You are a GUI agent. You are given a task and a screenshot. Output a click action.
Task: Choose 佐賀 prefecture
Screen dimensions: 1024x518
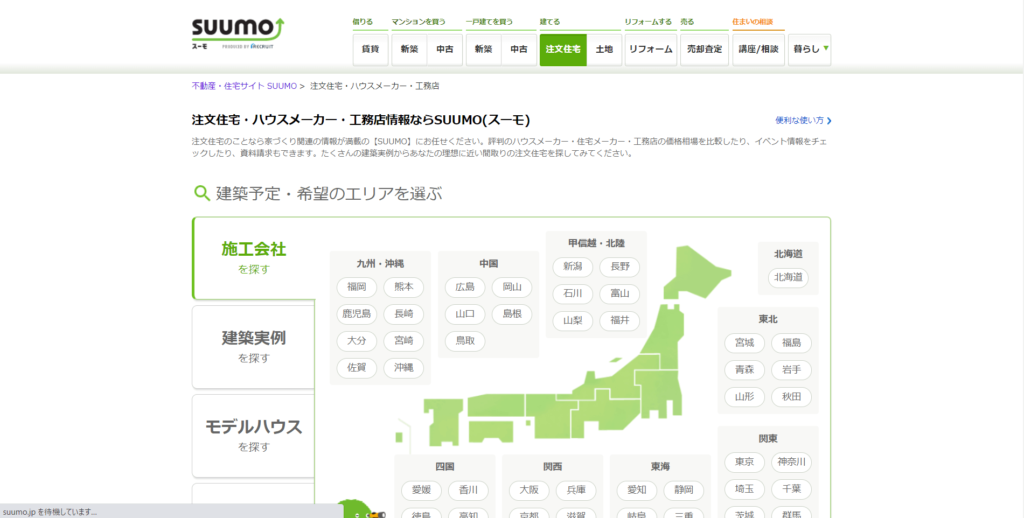tap(357, 368)
